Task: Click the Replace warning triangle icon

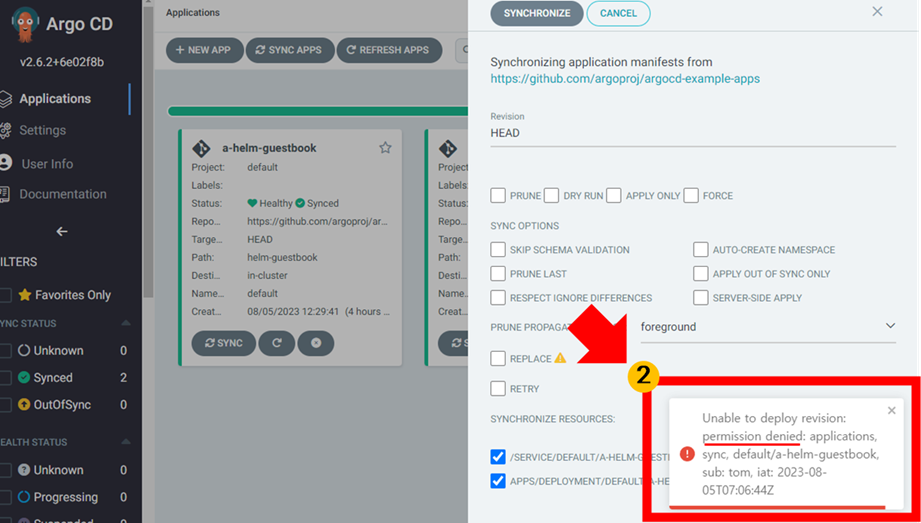Action: pyautogui.click(x=560, y=357)
